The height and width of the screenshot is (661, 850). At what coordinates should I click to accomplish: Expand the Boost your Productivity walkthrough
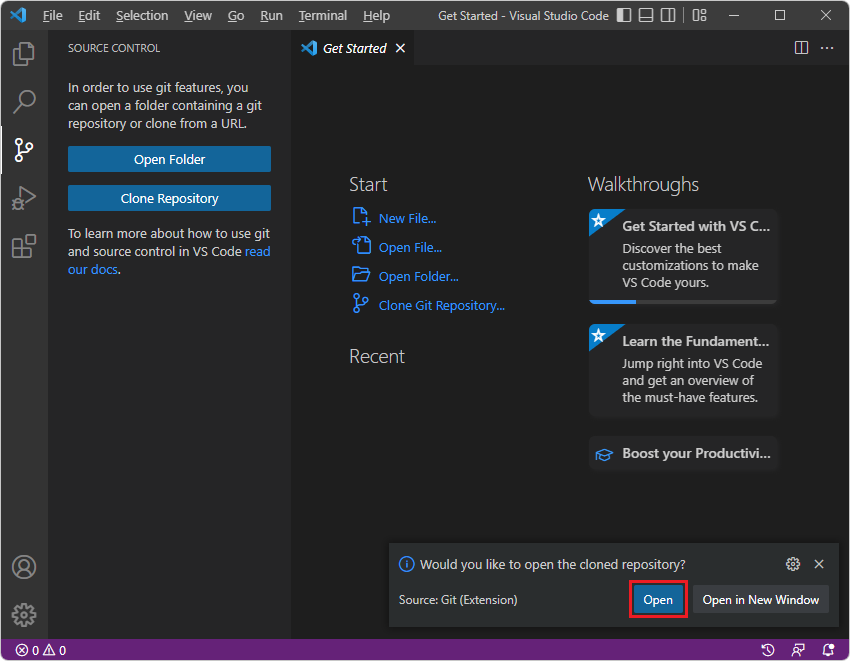pos(684,453)
